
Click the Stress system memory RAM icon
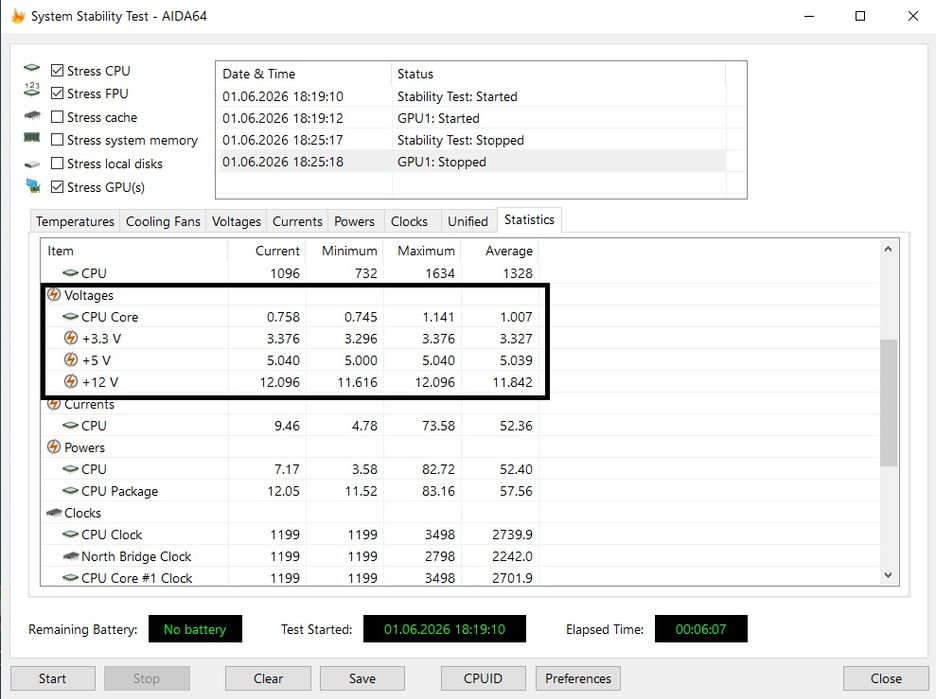point(32,138)
